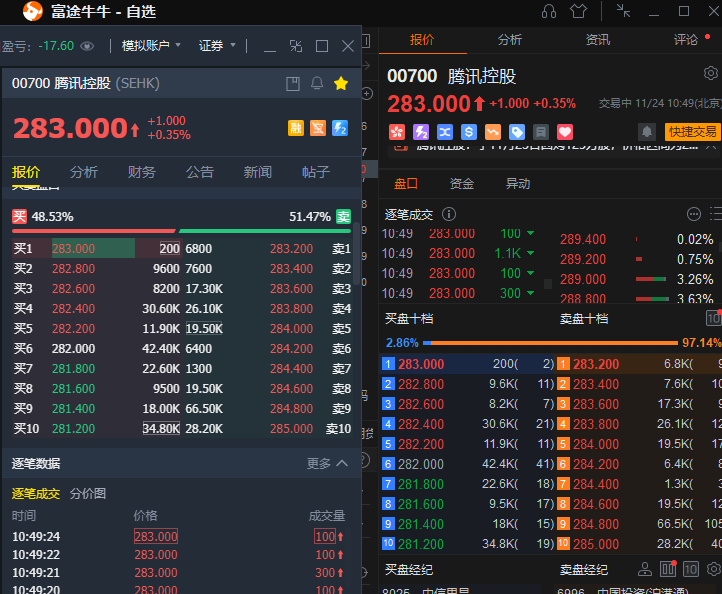This screenshot has width=722, height=594.
Task: Toggle the price alert bell beside 快捷交易
Action: (x=647, y=132)
